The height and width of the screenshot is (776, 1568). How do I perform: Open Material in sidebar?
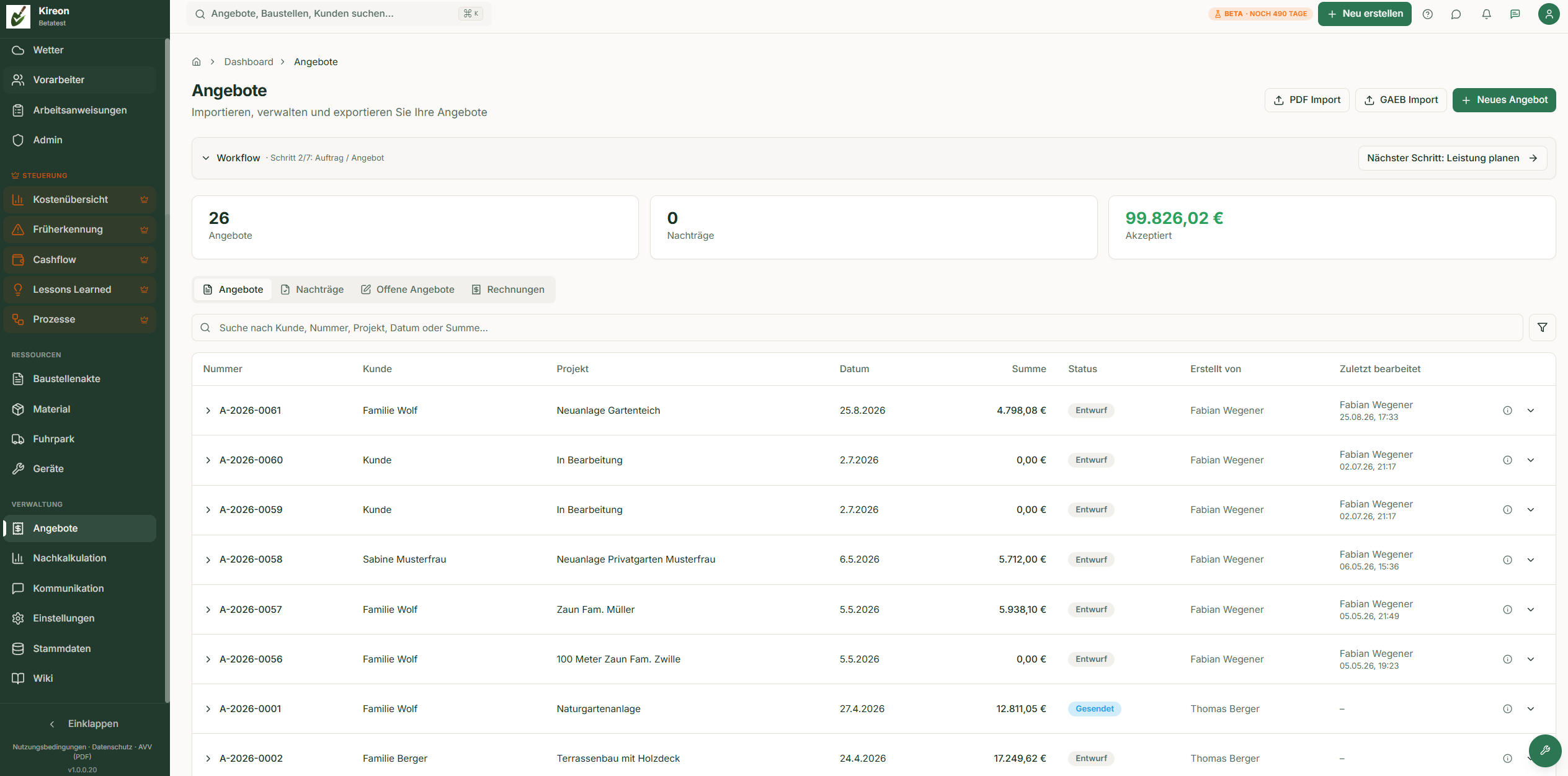tap(79, 409)
